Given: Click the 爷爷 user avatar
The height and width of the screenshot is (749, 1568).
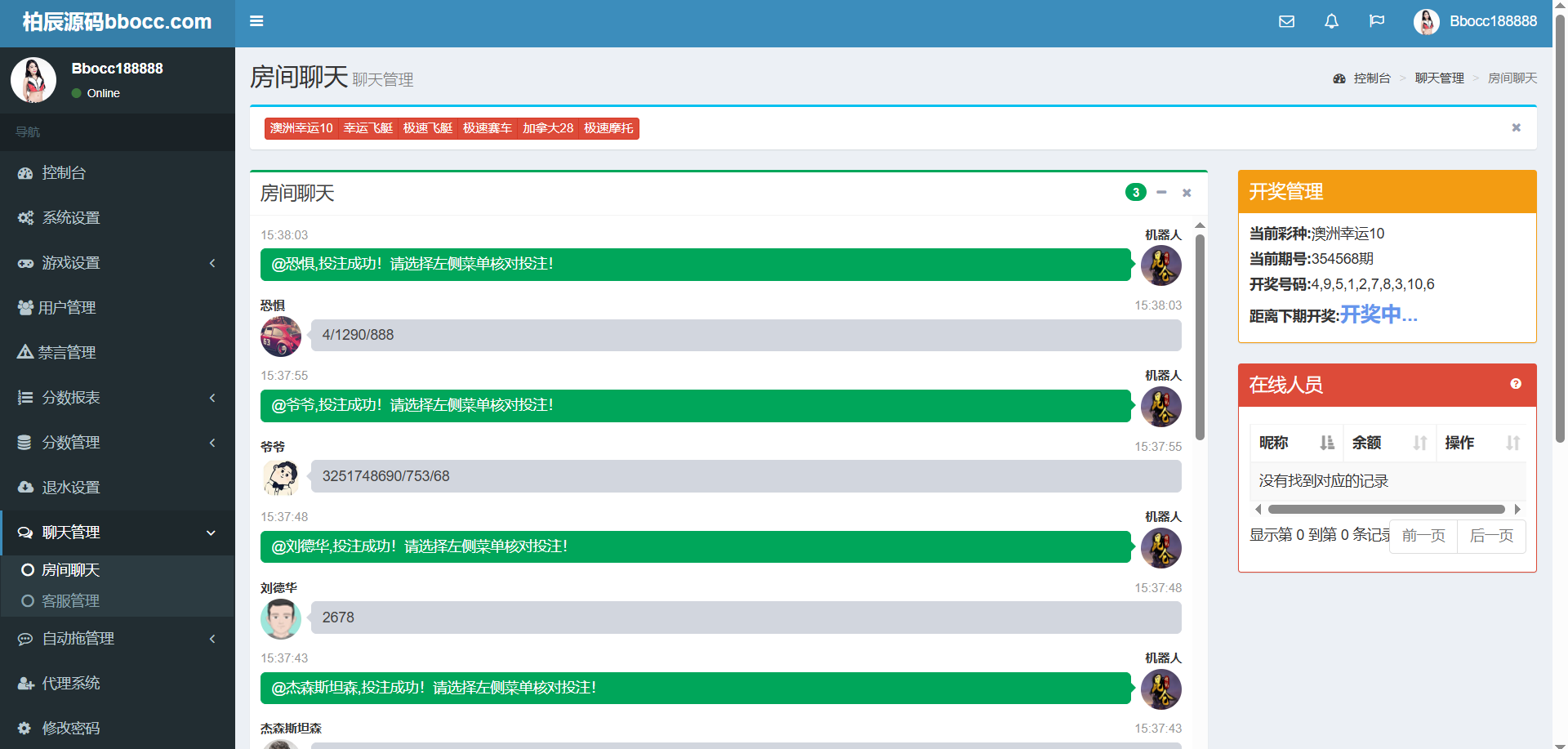Looking at the screenshot, I should pyautogui.click(x=281, y=477).
